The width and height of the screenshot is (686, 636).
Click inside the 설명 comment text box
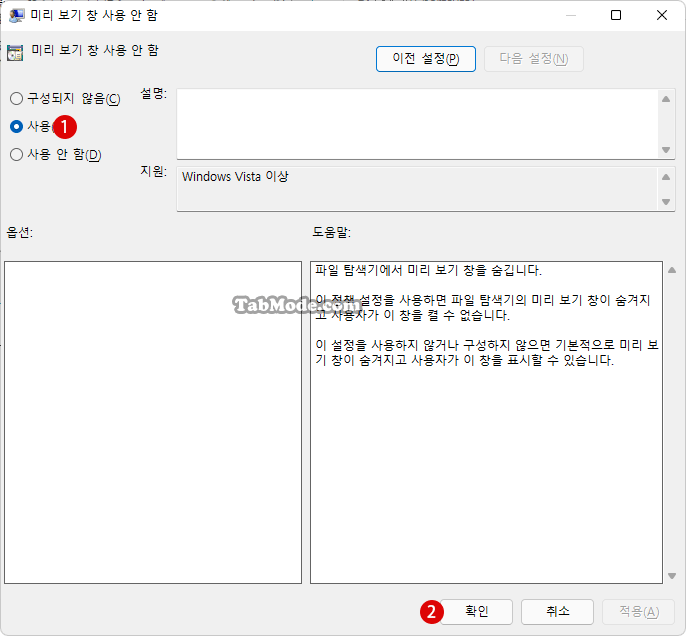pyautogui.click(x=417, y=124)
